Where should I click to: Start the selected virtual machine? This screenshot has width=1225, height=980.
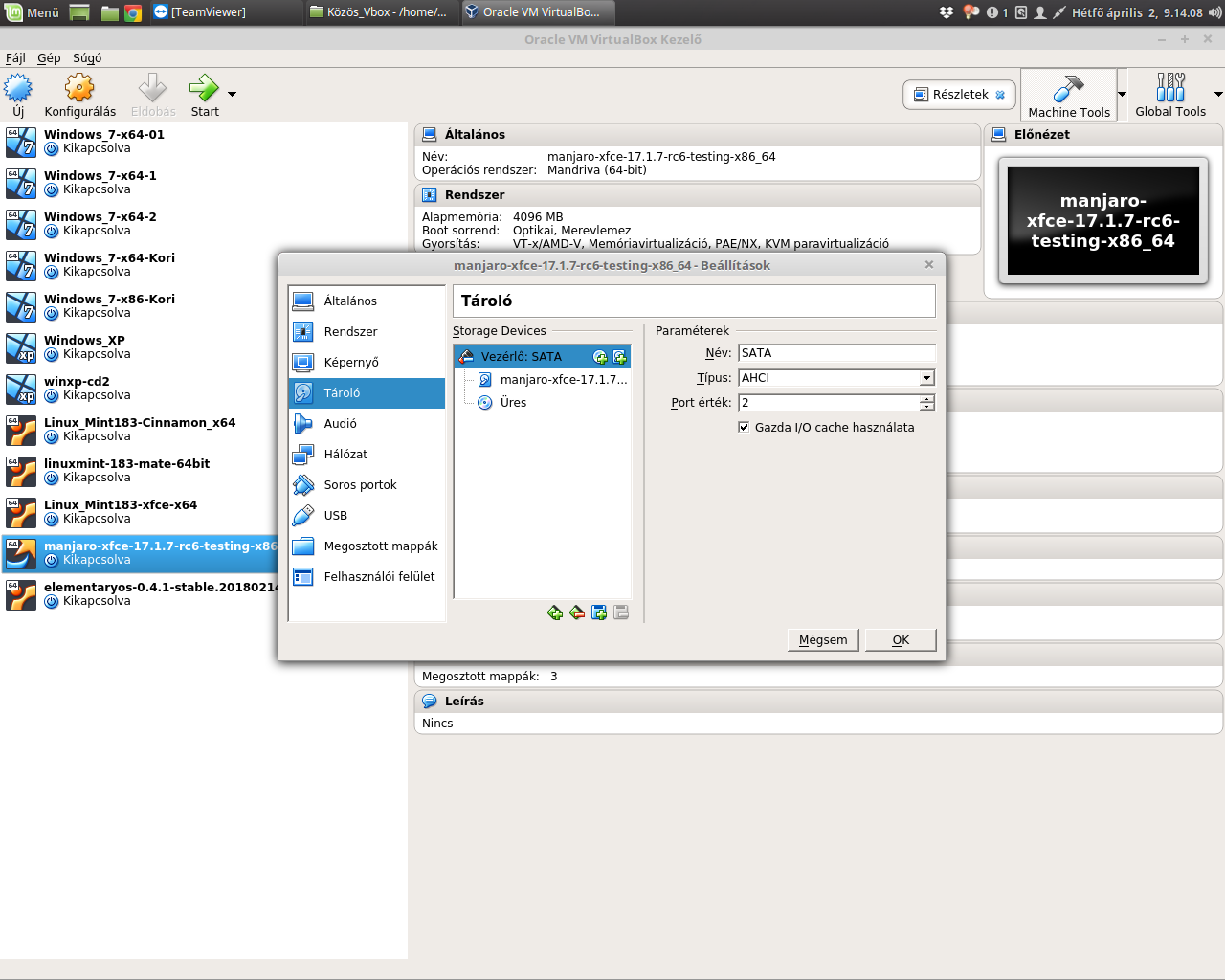(x=204, y=96)
